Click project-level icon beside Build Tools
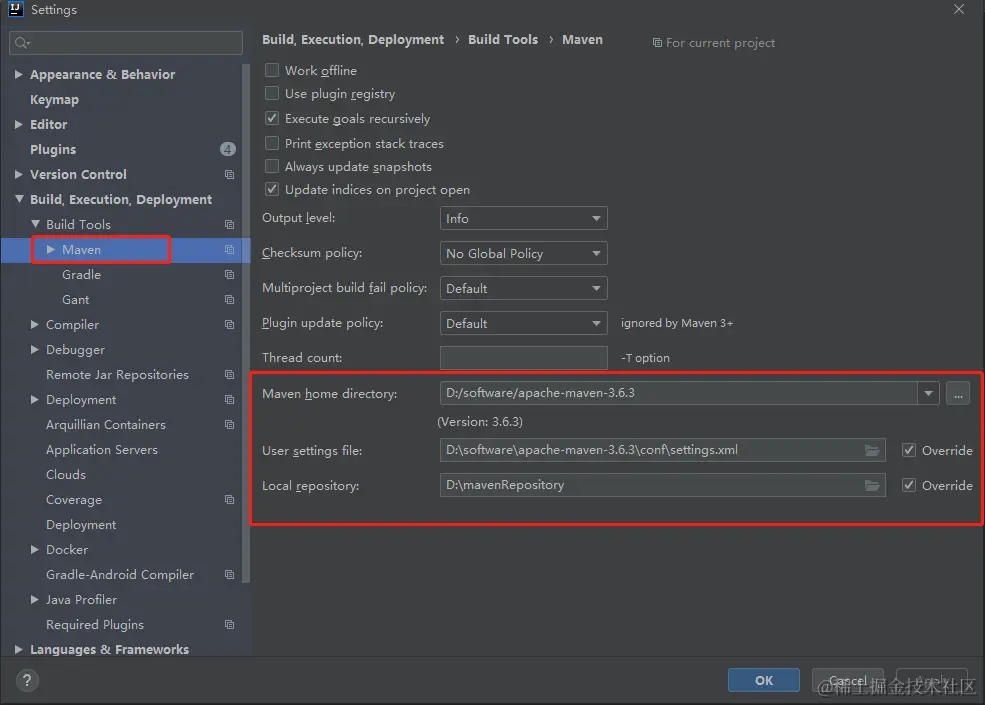This screenshot has height=705, width=985. (229, 224)
